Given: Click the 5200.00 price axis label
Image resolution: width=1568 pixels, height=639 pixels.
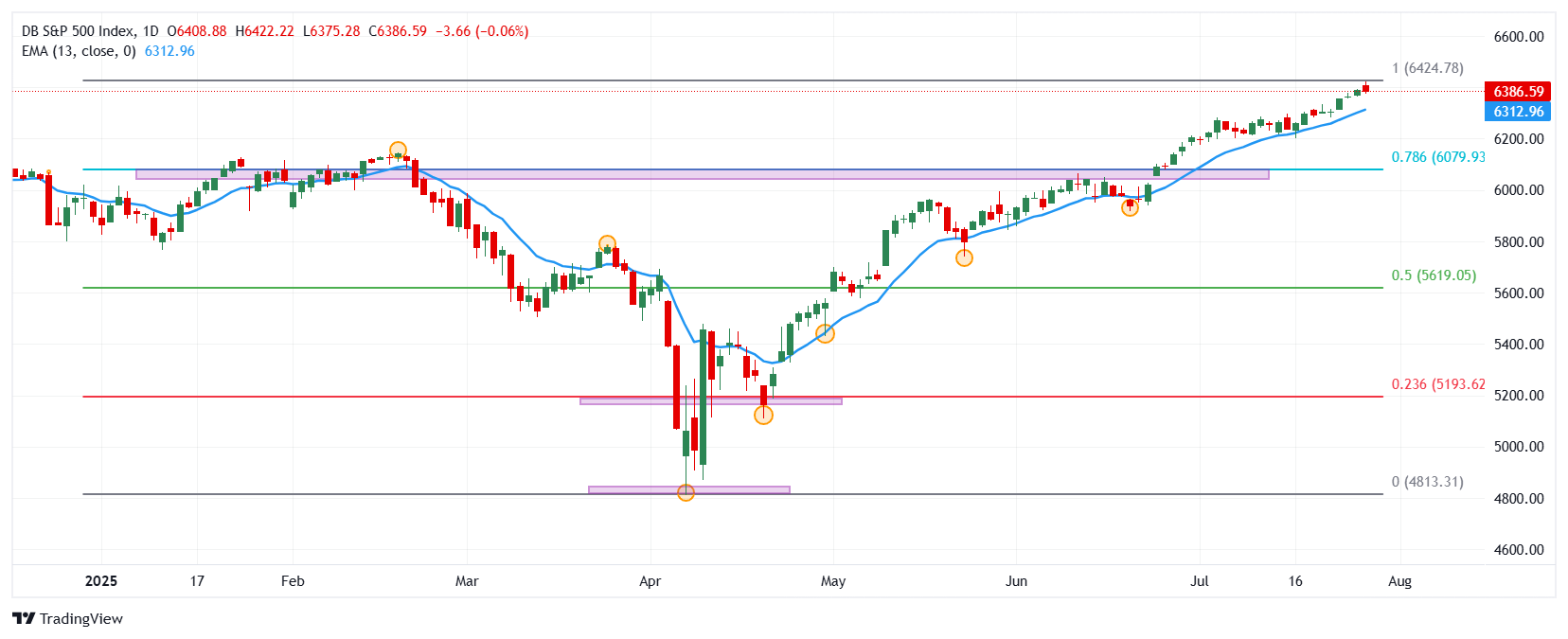Looking at the screenshot, I should click(x=1519, y=396).
